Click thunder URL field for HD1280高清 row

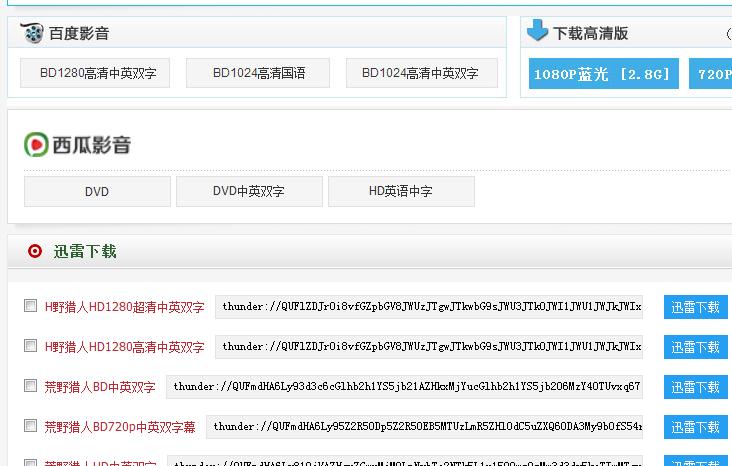[x=429, y=347]
